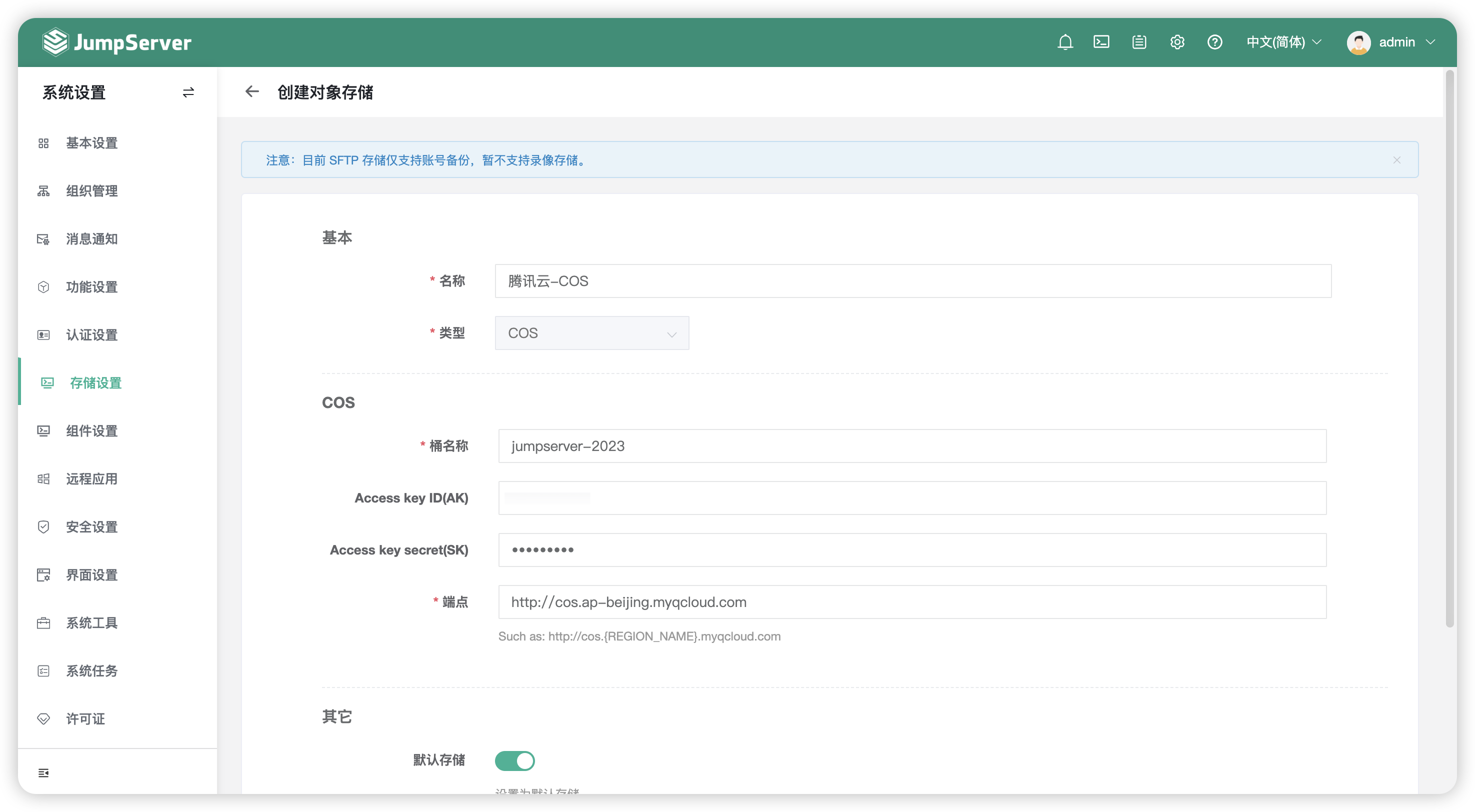1475x812 pixels.
Task: Click the 桶名称 input field
Action: 912,446
